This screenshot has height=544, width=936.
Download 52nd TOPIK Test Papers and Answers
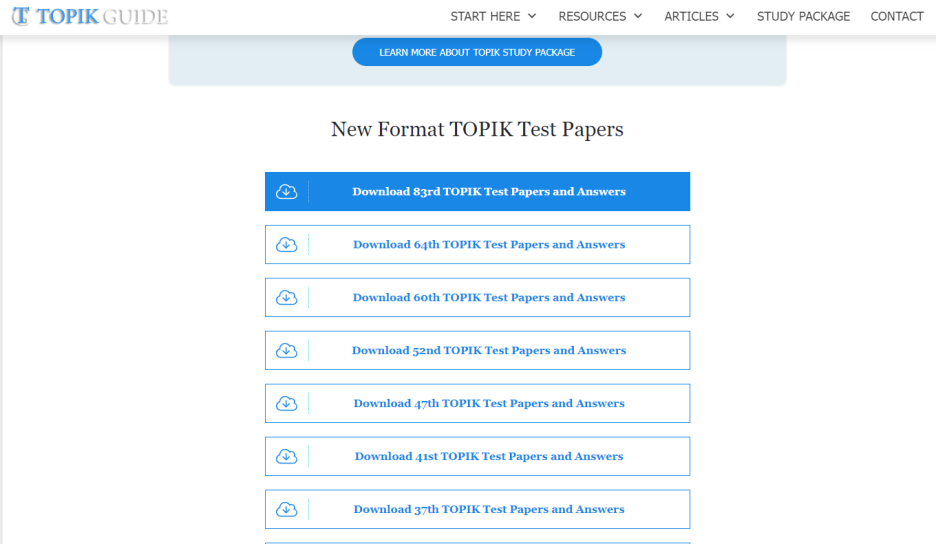point(478,351)
